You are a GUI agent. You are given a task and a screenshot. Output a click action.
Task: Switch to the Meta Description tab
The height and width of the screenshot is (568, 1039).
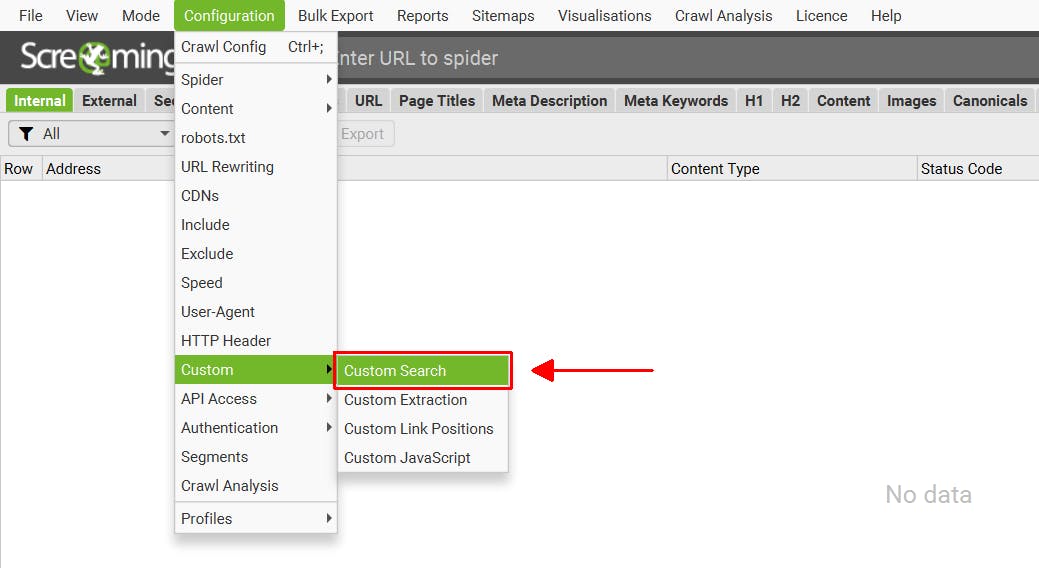[549, 101]
